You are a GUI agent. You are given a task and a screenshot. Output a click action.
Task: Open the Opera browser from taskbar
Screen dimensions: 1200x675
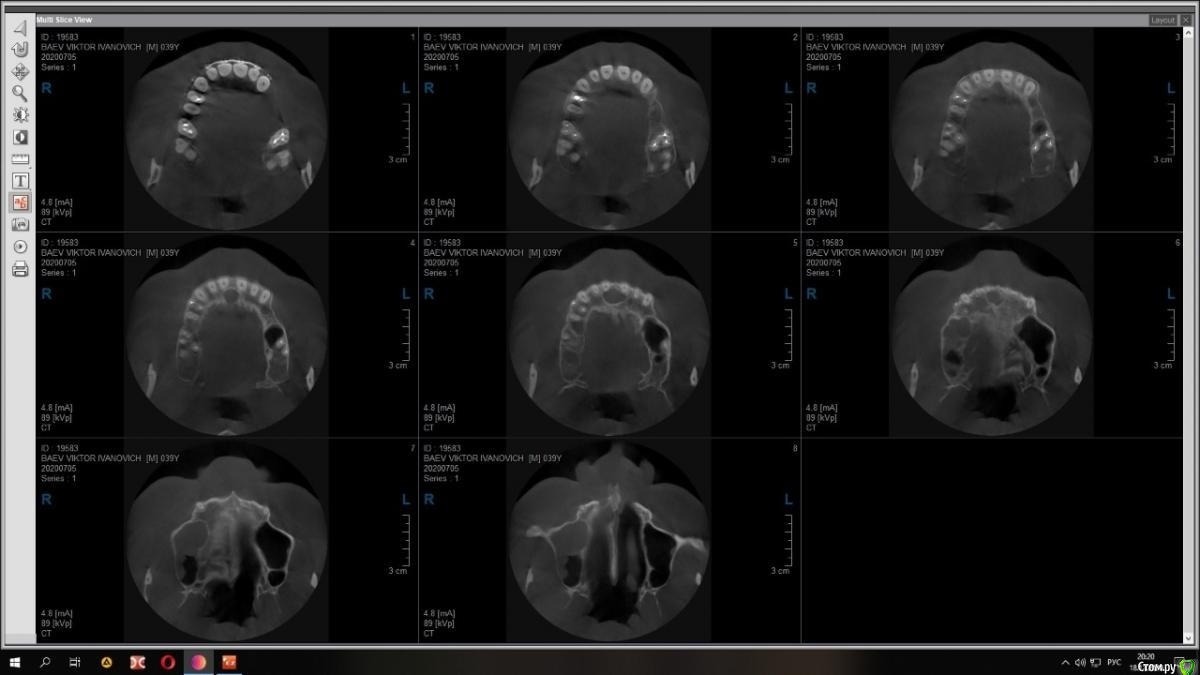click(x=168, y=662)
